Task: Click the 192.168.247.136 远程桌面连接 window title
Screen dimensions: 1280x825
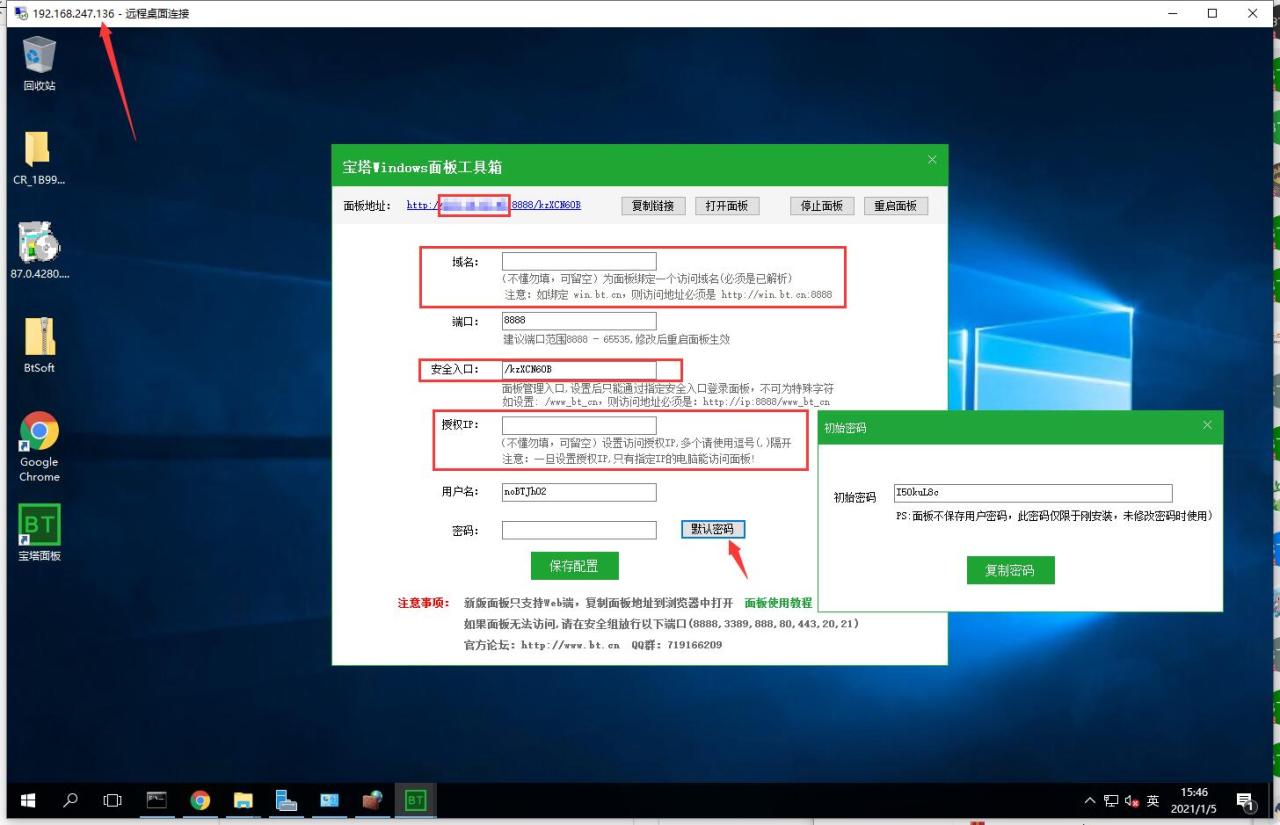Action: (111, 14)
